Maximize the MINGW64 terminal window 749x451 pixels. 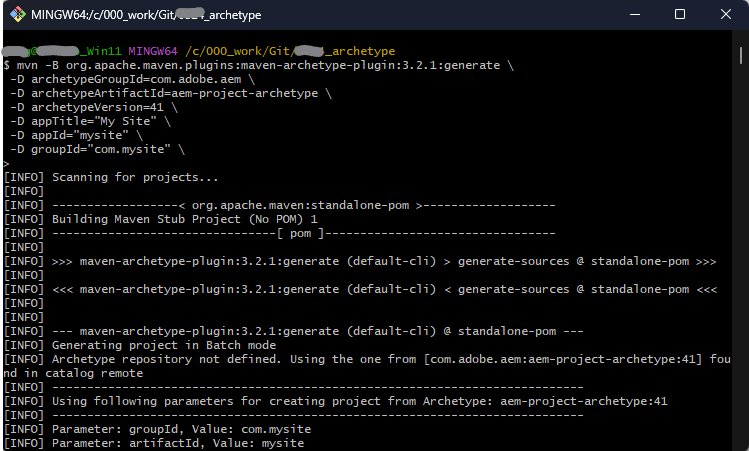click(680, 14)
